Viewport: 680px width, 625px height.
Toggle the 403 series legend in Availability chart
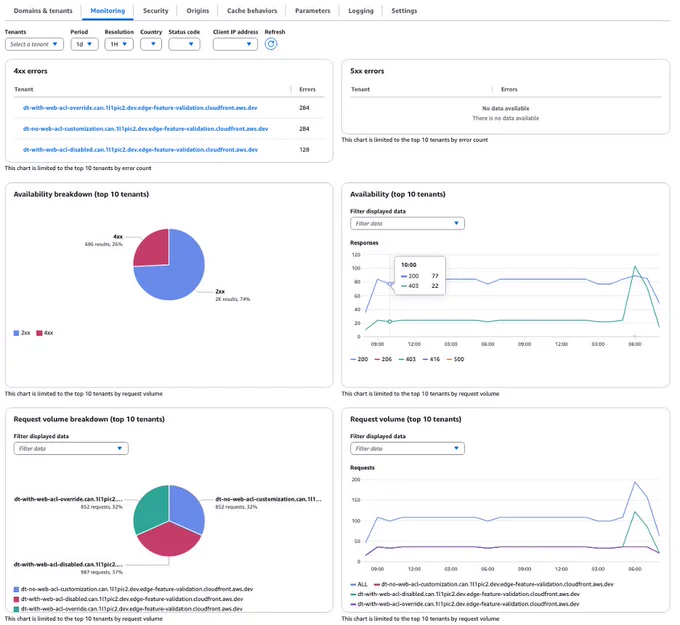point(407,359)
